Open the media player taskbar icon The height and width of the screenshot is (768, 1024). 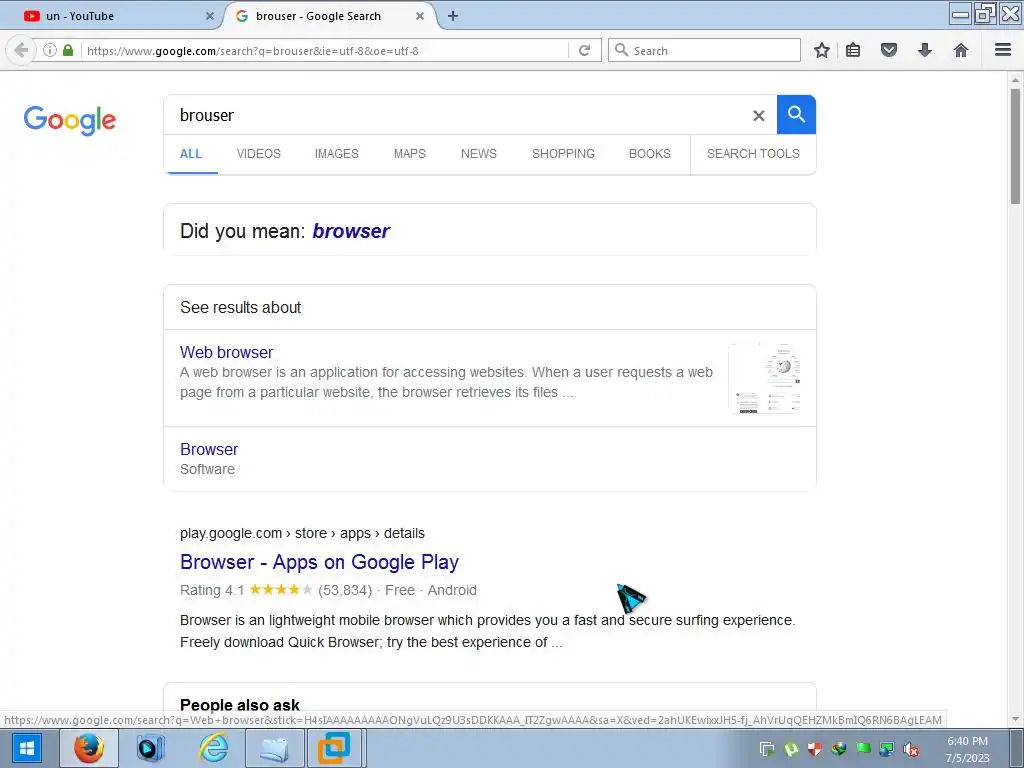tap(151, 748)
